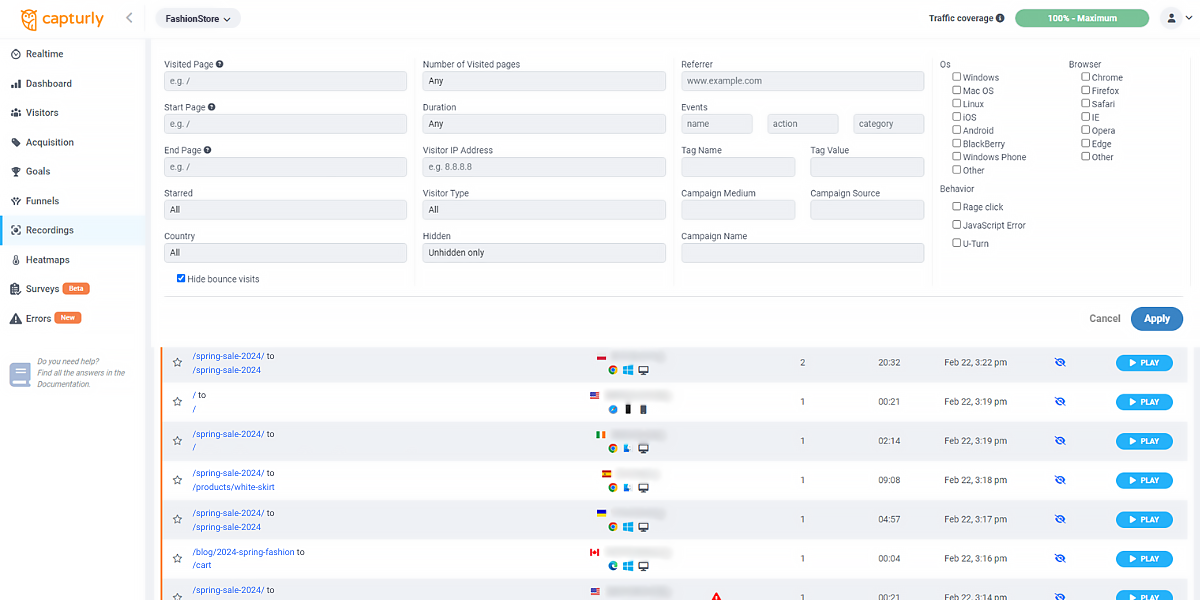Collapse the sidebar with the left chevron
This screenshot has width=1200, height=600.
coord(129,18)
